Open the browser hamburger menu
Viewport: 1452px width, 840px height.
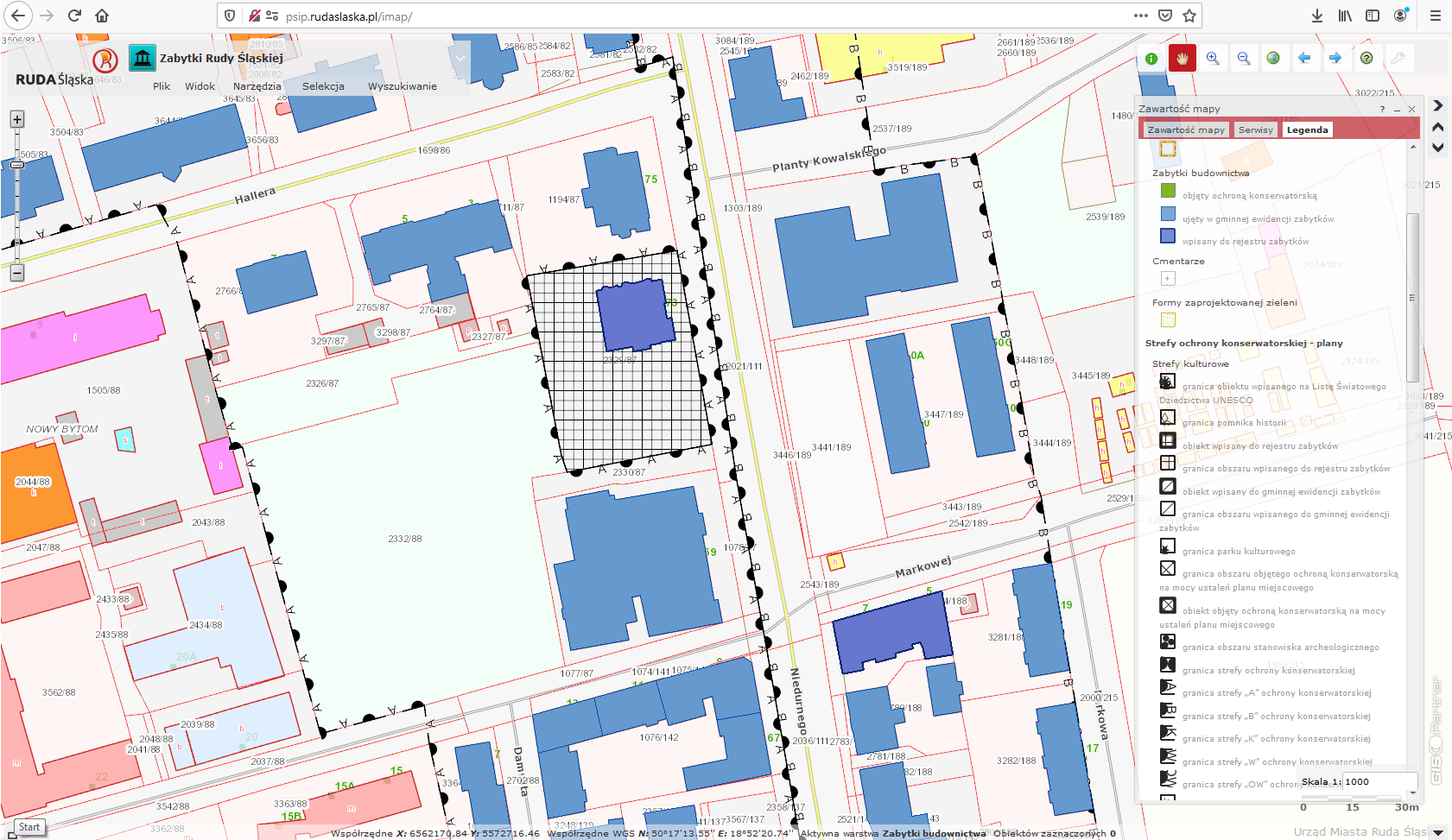coord(1435,16)
